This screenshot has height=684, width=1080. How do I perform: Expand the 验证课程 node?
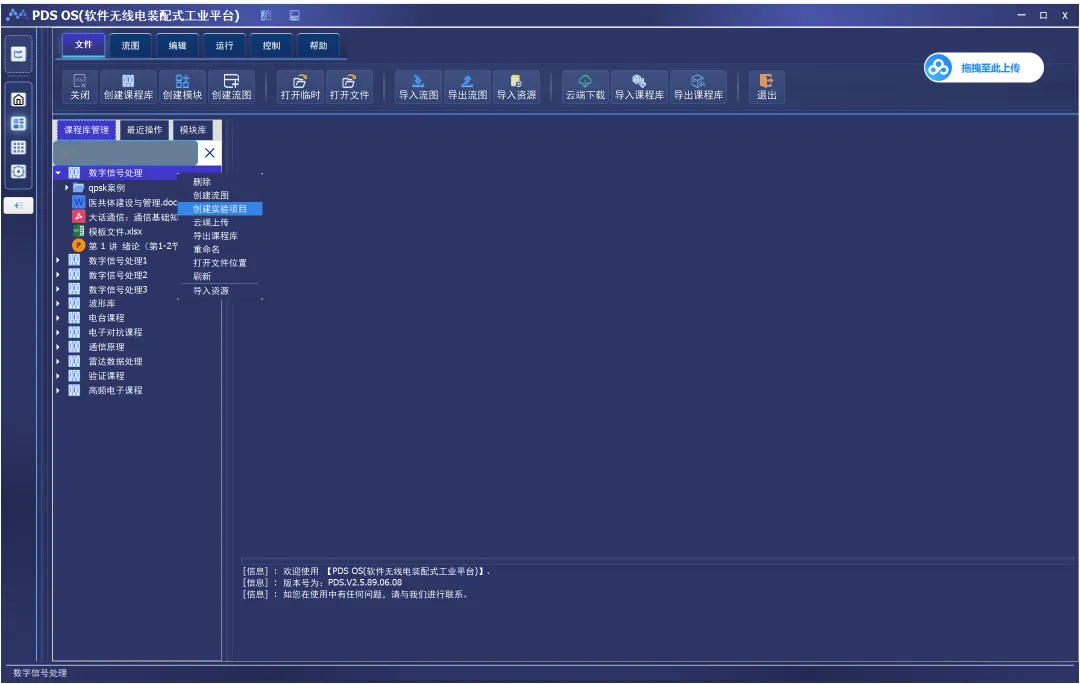(x=59, y=375)
